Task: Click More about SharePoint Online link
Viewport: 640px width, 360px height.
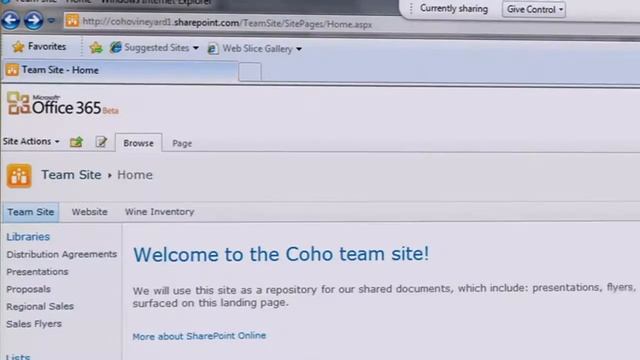Action: coord(199,336)
